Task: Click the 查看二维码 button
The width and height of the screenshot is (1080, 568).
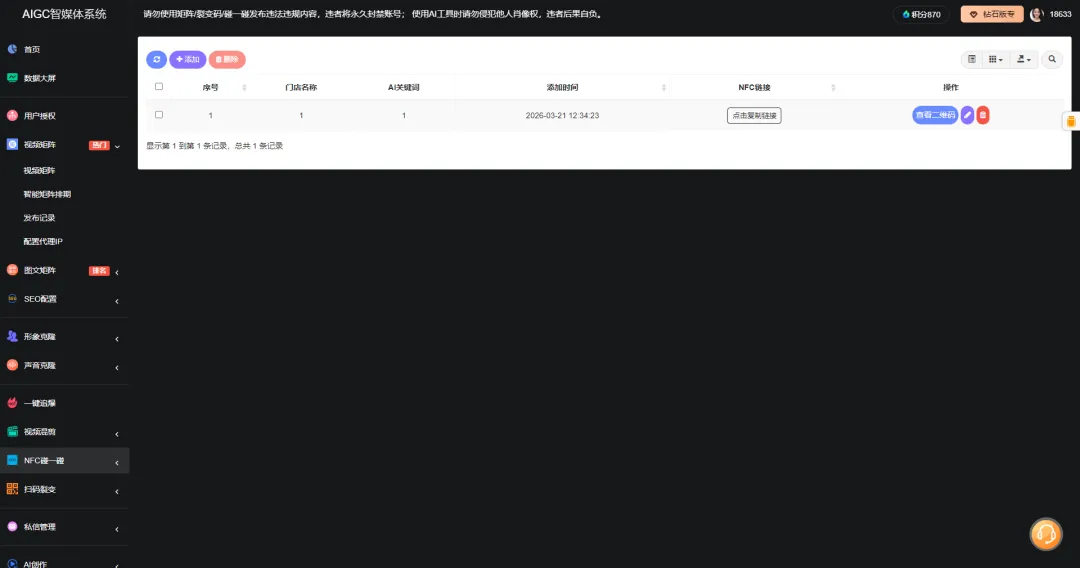Action: pos(935,115)
